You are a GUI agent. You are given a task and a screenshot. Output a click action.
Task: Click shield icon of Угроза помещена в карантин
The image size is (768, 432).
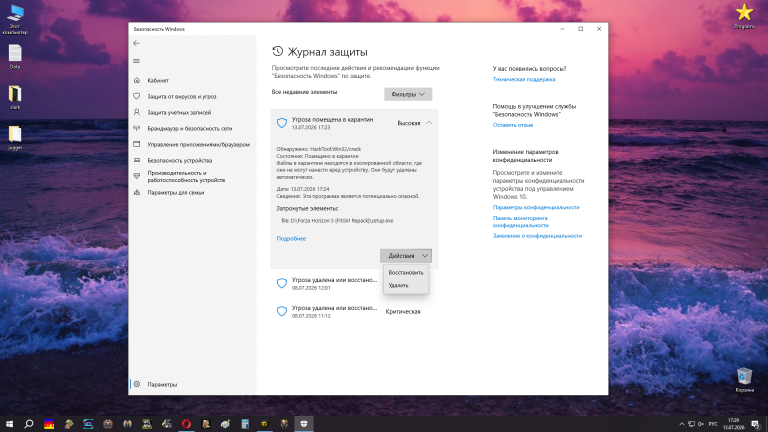(x=282, y=123)
